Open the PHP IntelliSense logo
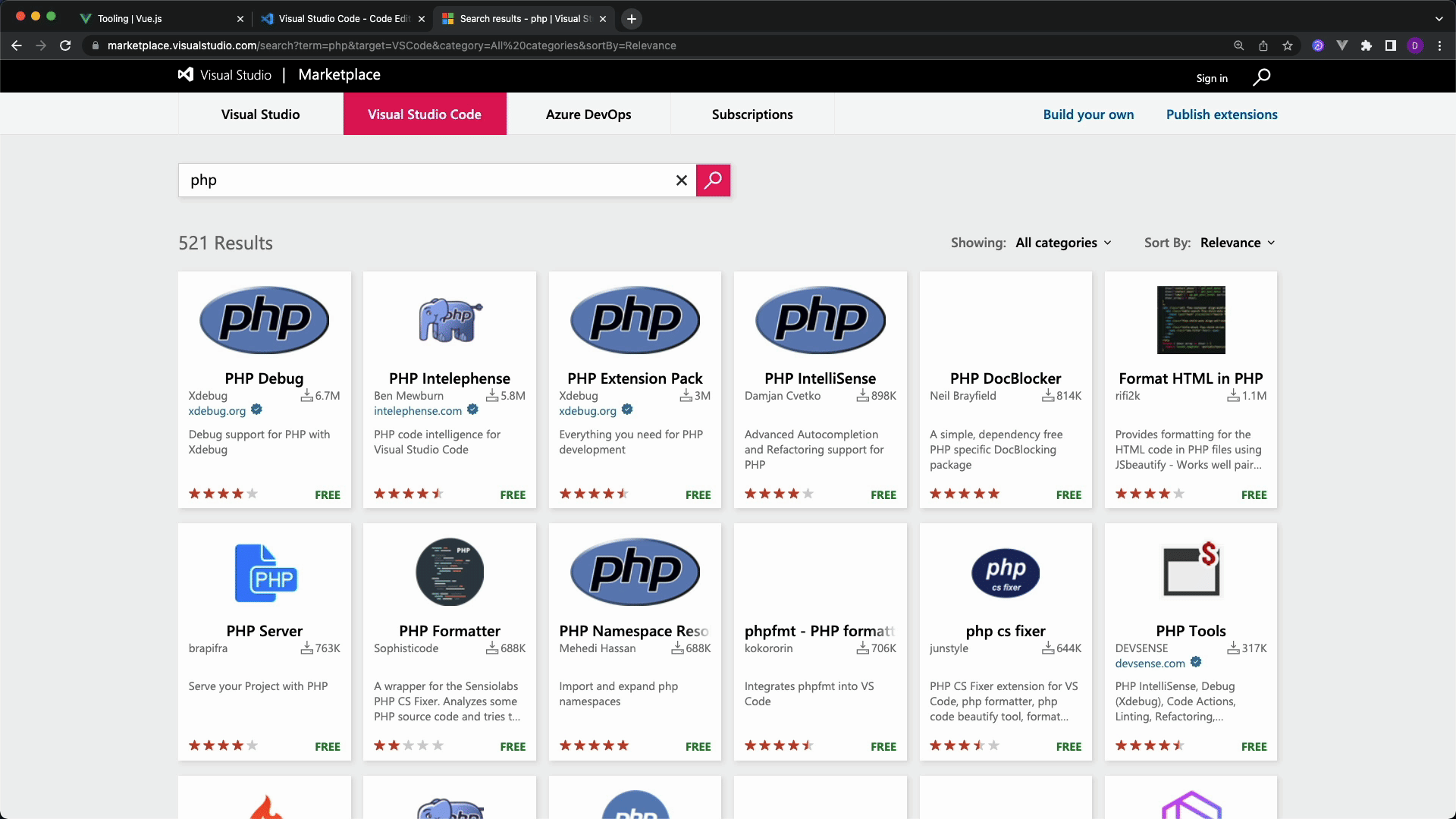Screen dimensions: 1456x819 coord(820,320)
